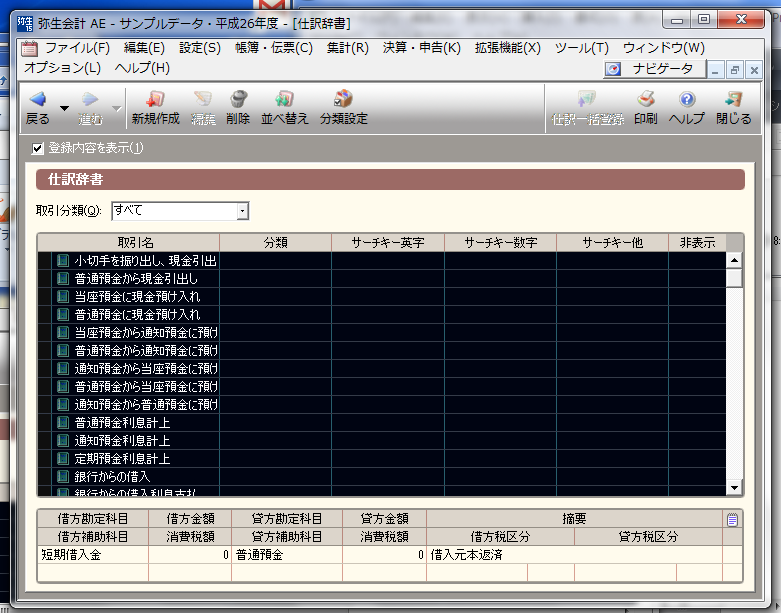Click the 削除 (Delete) trash icon
781x613 pixels.
point(238,100)
